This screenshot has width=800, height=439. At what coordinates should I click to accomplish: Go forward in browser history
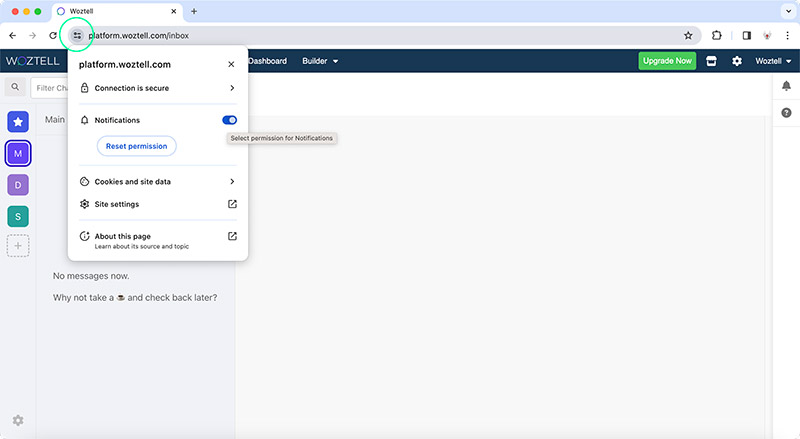pyautogui.click(x=33, y=35)
